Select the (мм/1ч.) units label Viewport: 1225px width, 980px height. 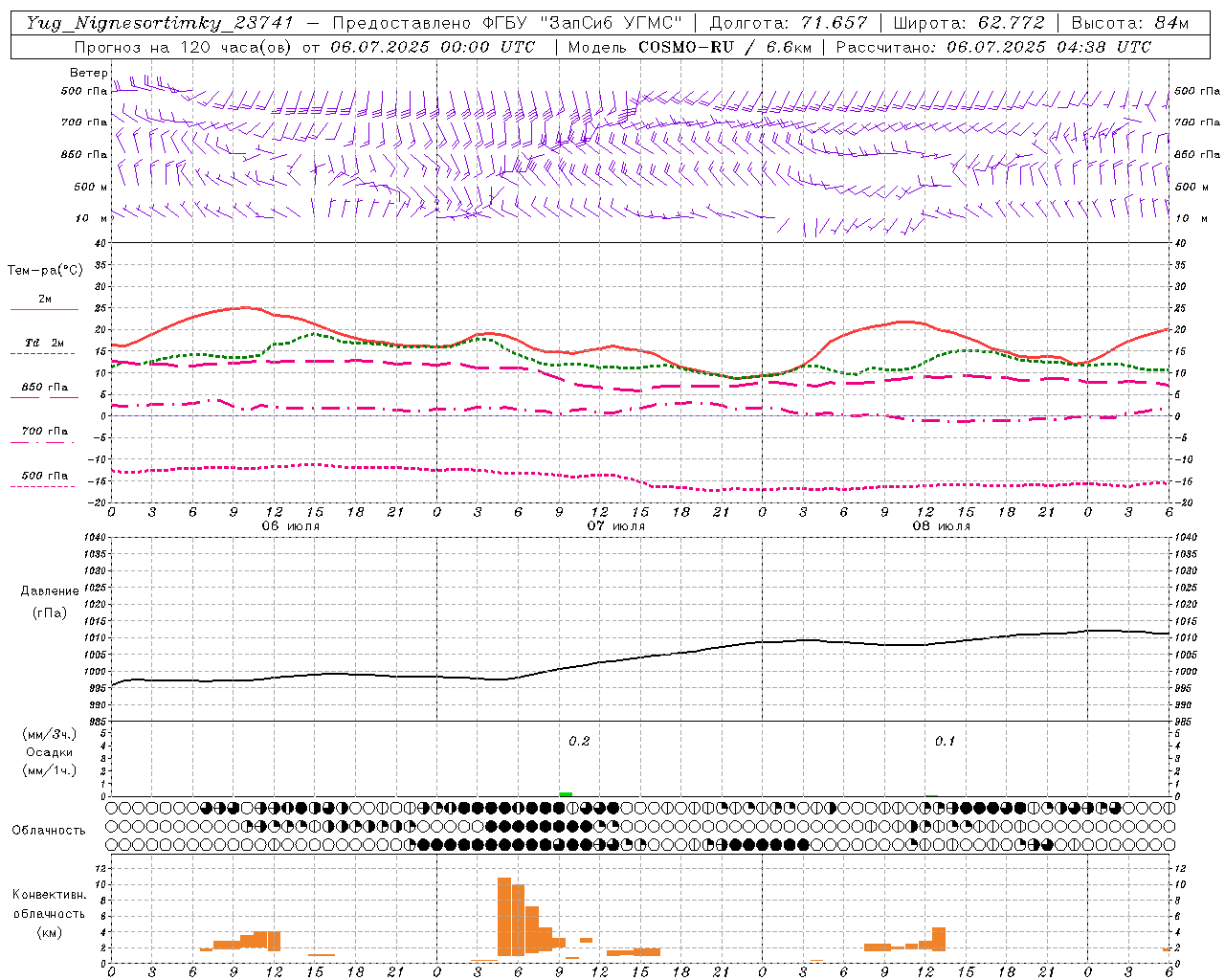[49, 770]
